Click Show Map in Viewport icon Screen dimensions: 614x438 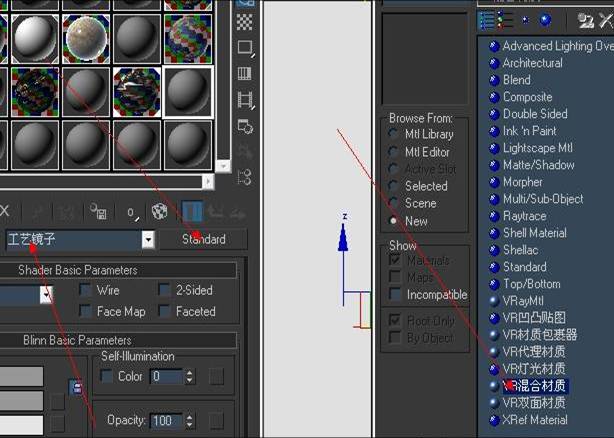(160, 212)
